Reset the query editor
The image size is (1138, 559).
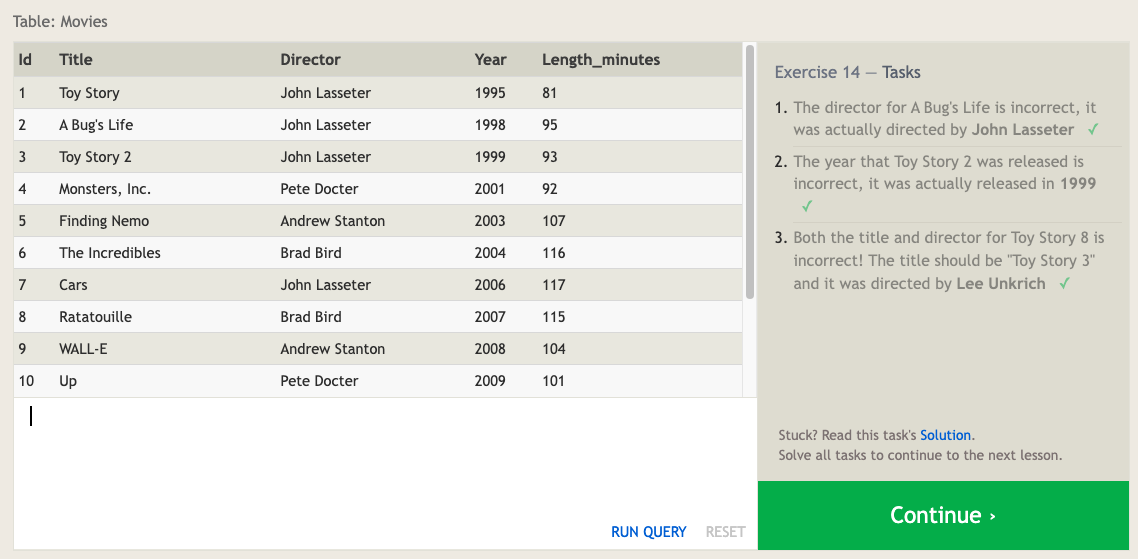tap(725, 532)
